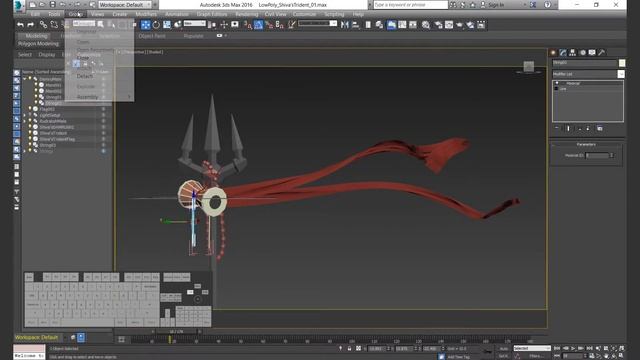Image resolution: width=640 pixels, height=360 pixels.
Task: Click Play Animation
Action: coord(573,349)
